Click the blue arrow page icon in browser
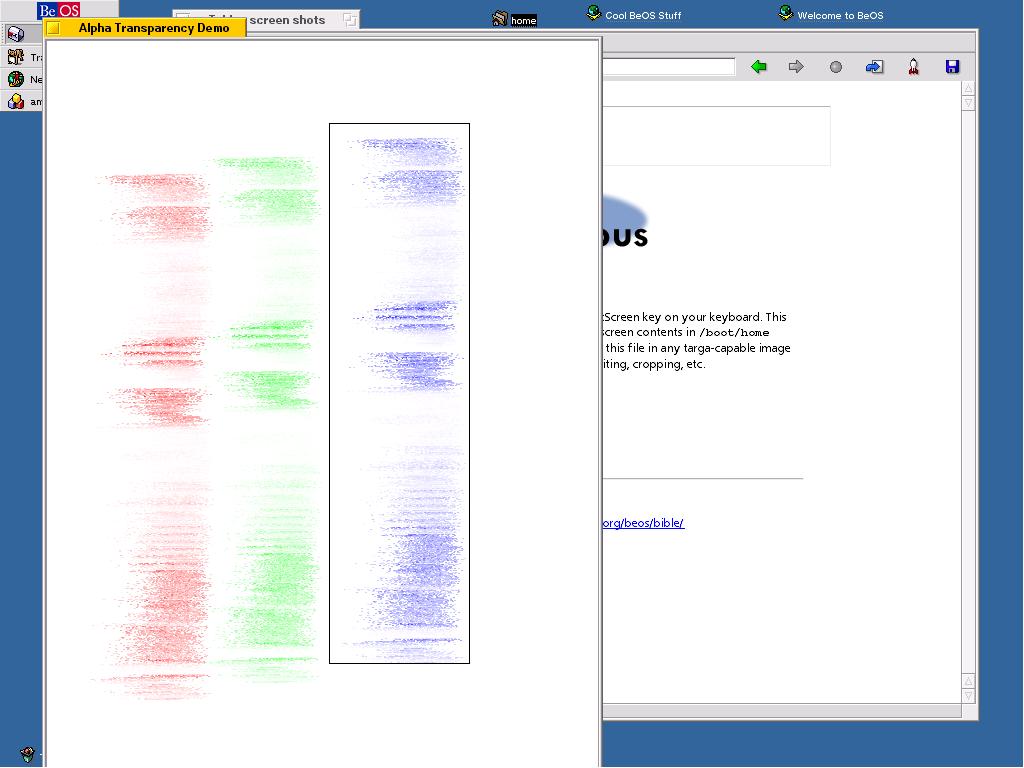1024x768 pixels. 874,67
